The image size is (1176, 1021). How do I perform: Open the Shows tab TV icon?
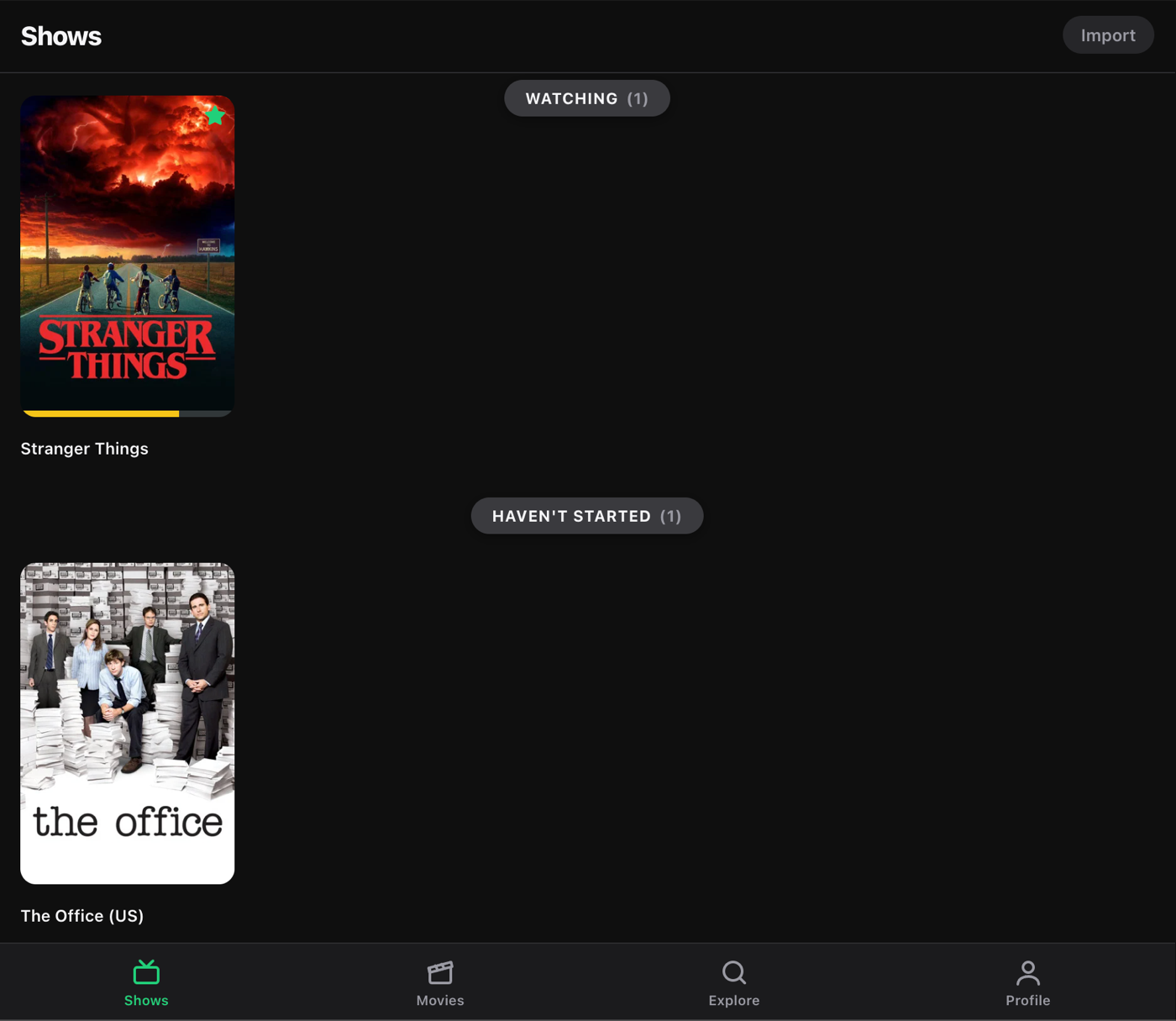pos(146,972)
